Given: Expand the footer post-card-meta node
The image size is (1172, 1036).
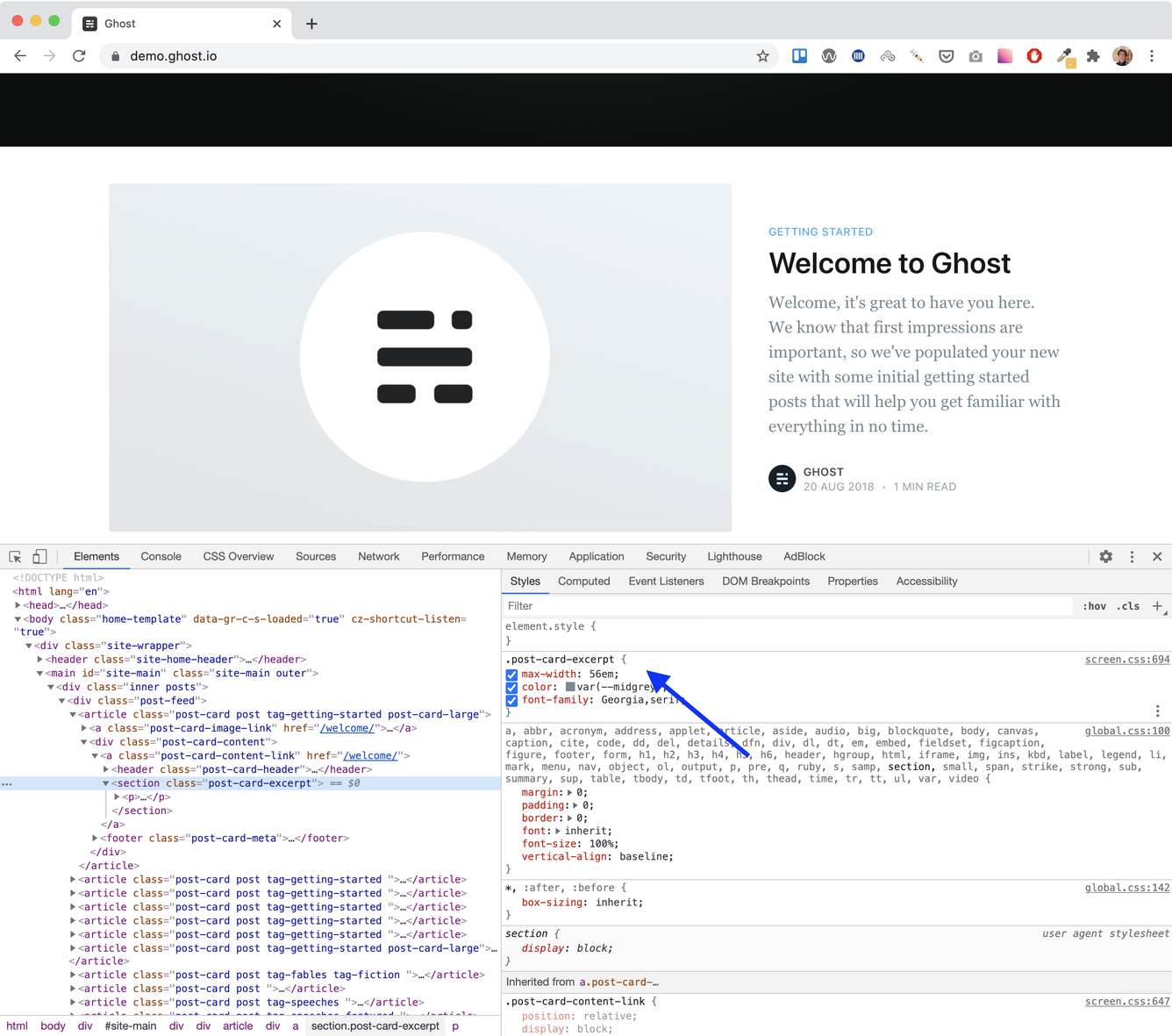Looking at the screenshot, I should 95,839.
